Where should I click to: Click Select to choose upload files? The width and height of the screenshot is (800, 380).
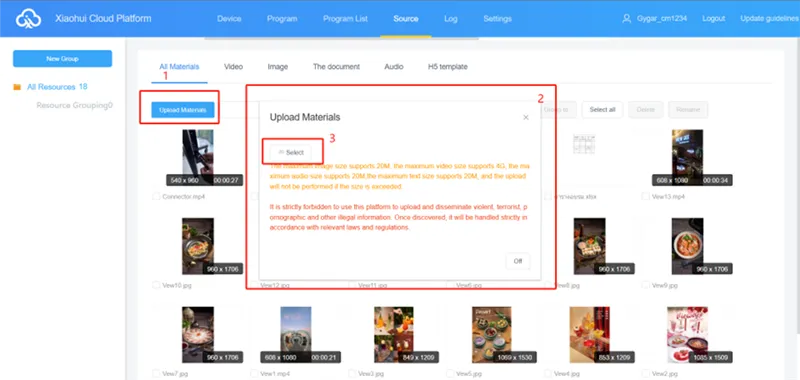[291, 153]
